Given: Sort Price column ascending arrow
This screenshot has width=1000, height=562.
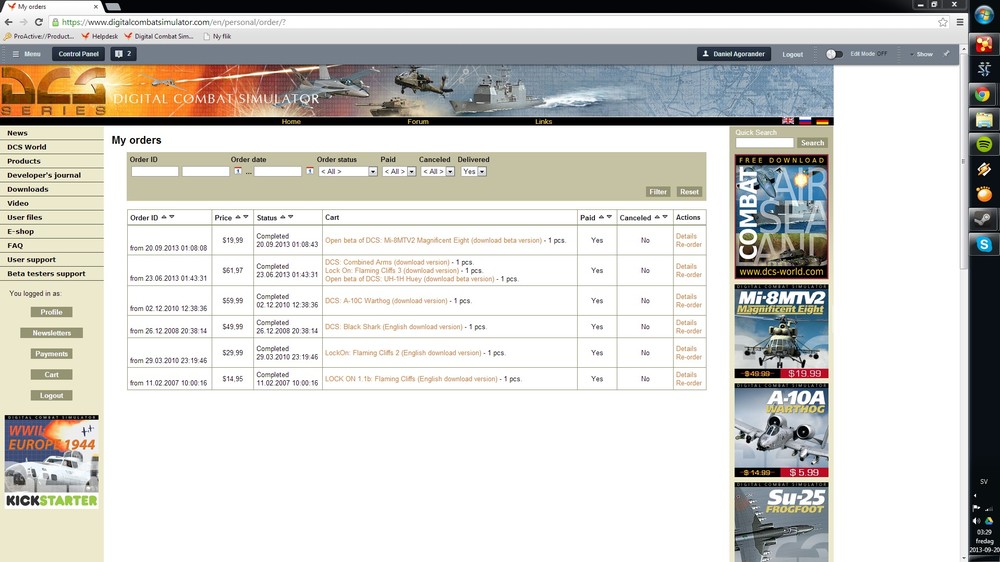Looking at the screenshot, I should coord(238,217).
